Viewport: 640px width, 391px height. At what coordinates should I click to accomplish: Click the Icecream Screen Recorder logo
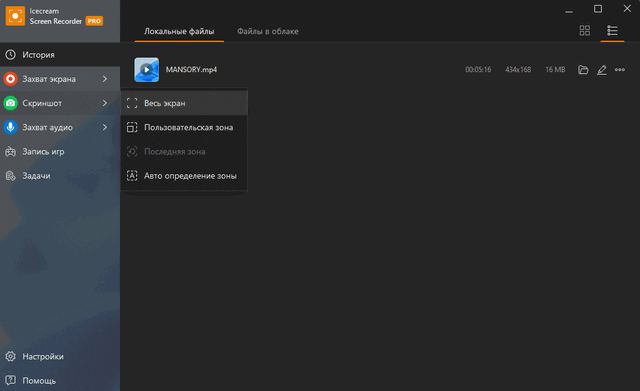pyautogui.click(x=15, y=16)
